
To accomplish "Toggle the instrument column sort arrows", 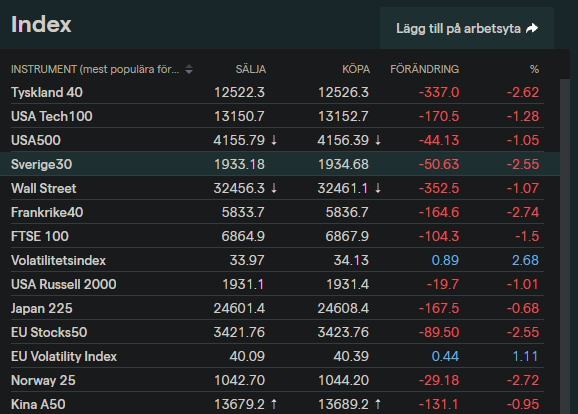I will pyautogui.click(x=189, y=69).
